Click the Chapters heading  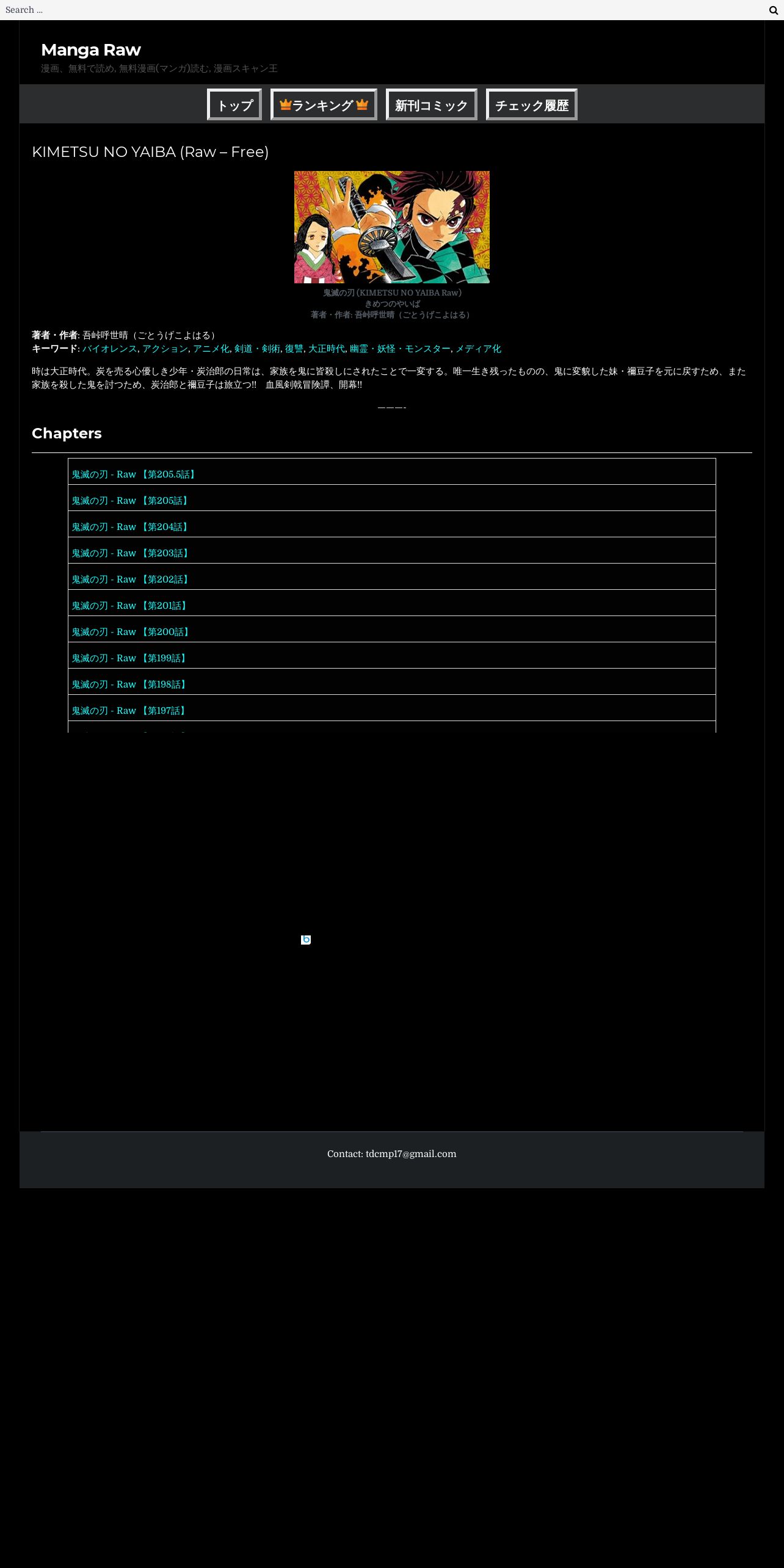coord(67,434)
